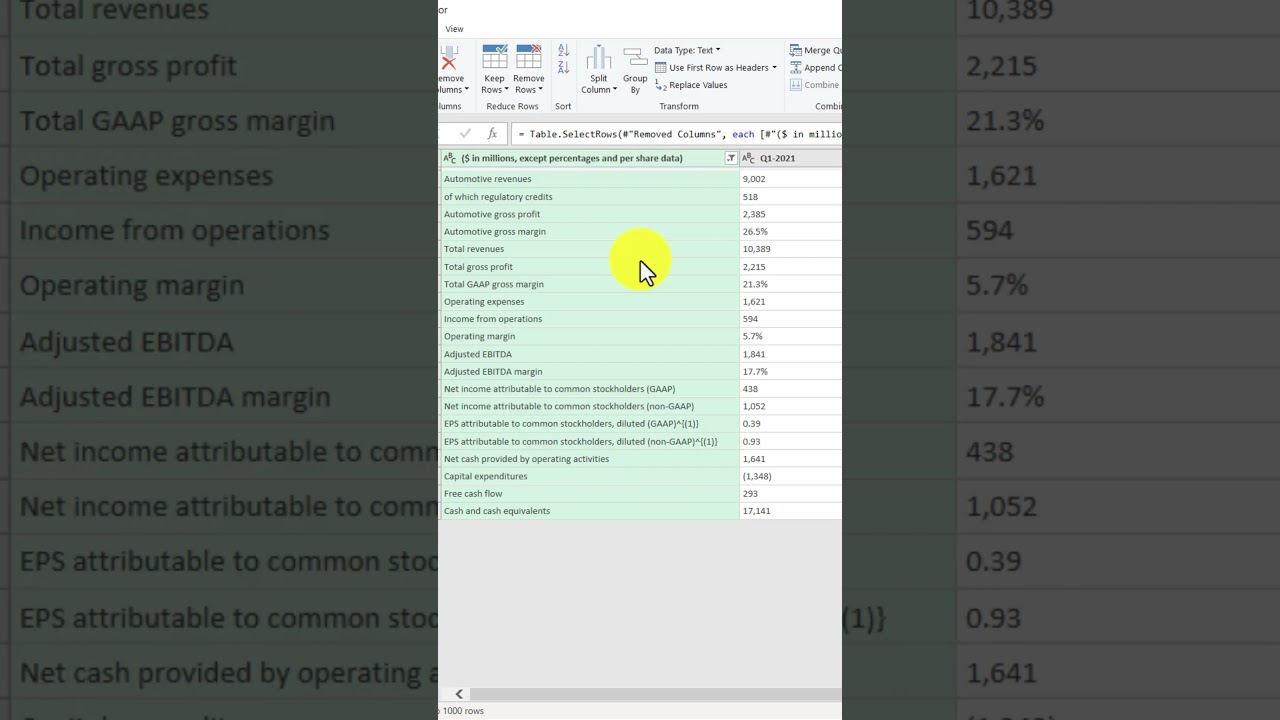1280x720 pixels.
Task: Click the value 26.5%
Action: point(755,232)
